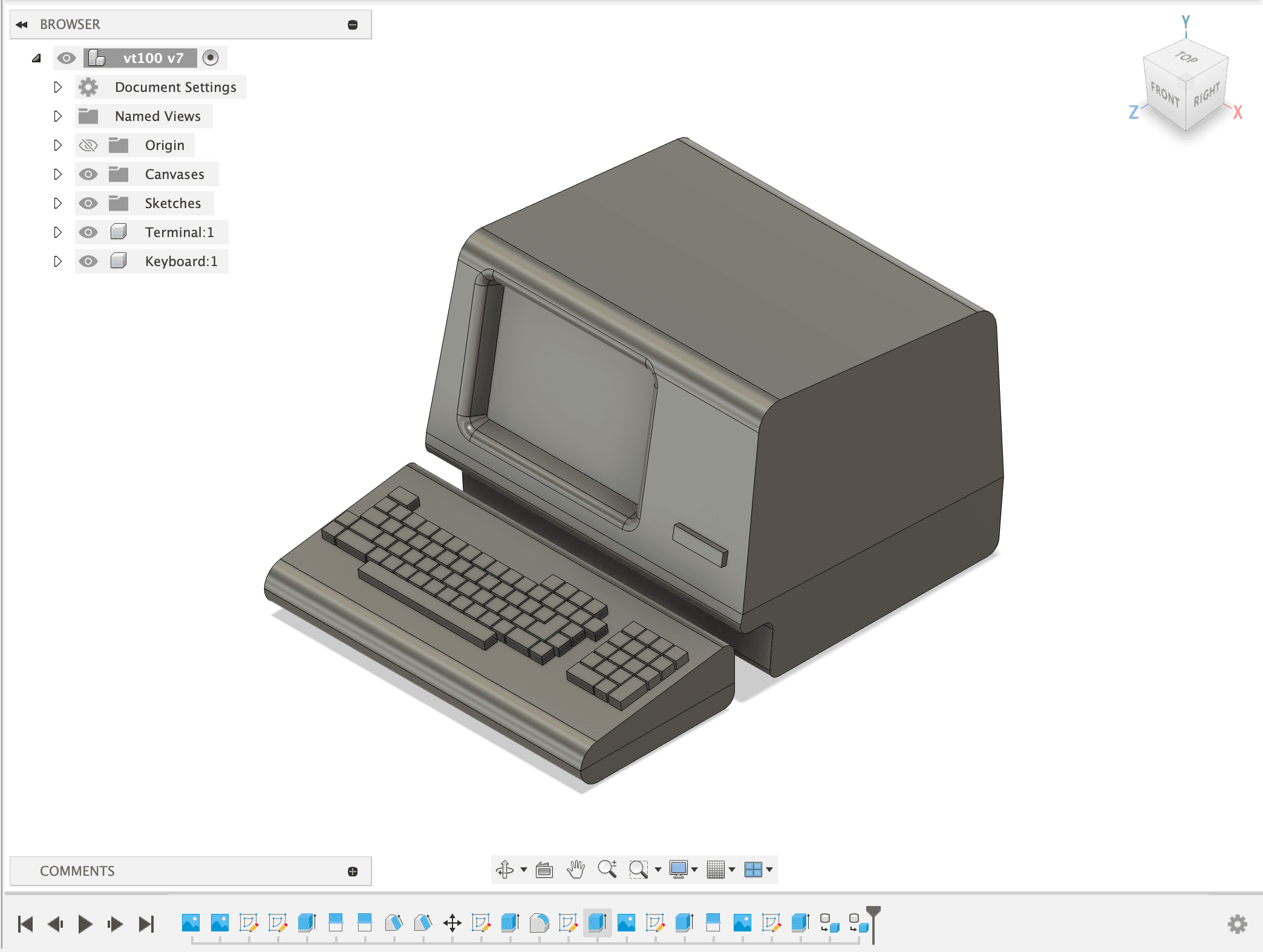Open timeline settings gear icon
1263x952 pixels.
tap(1237, 924)
